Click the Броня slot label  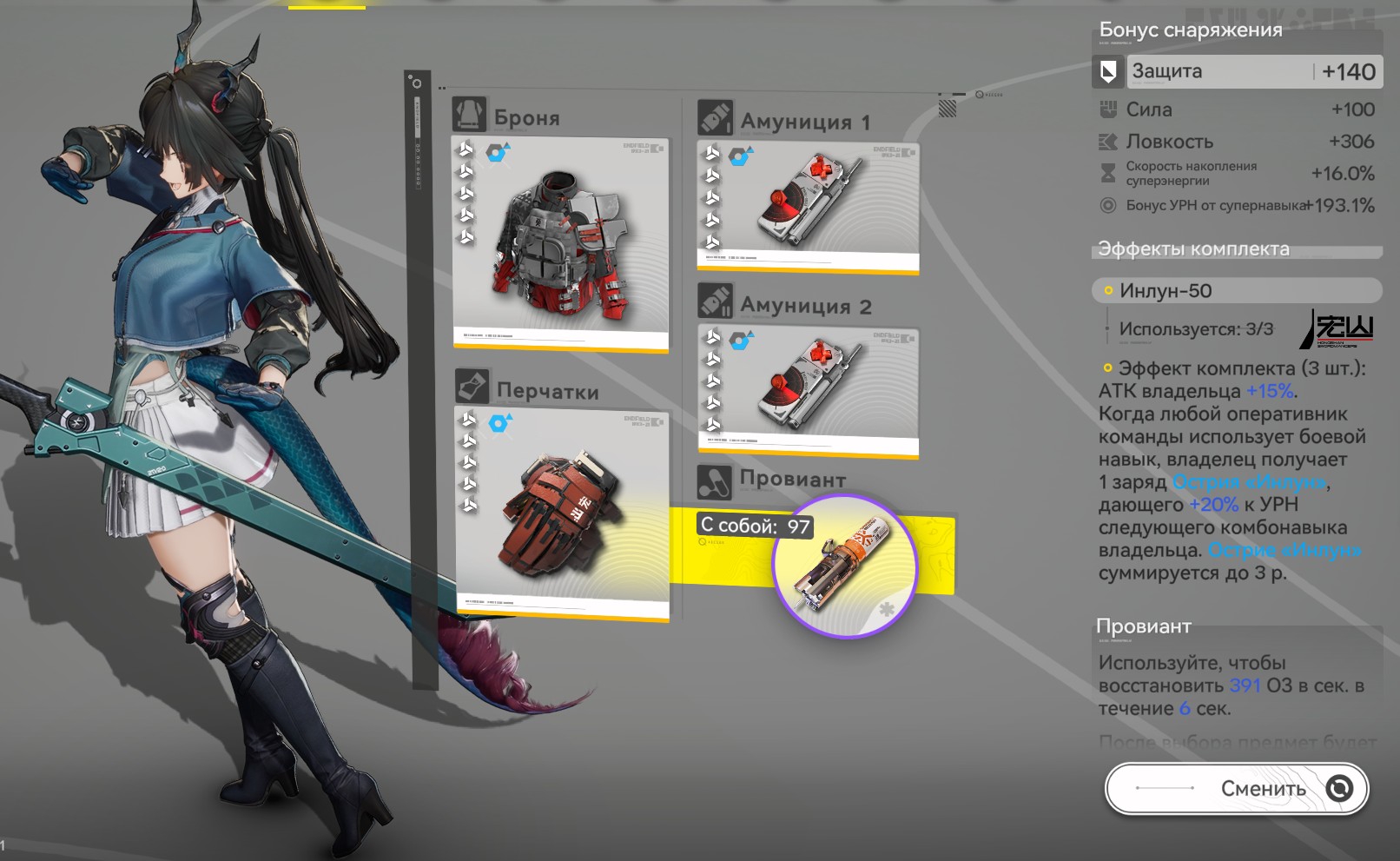point(527,118)
